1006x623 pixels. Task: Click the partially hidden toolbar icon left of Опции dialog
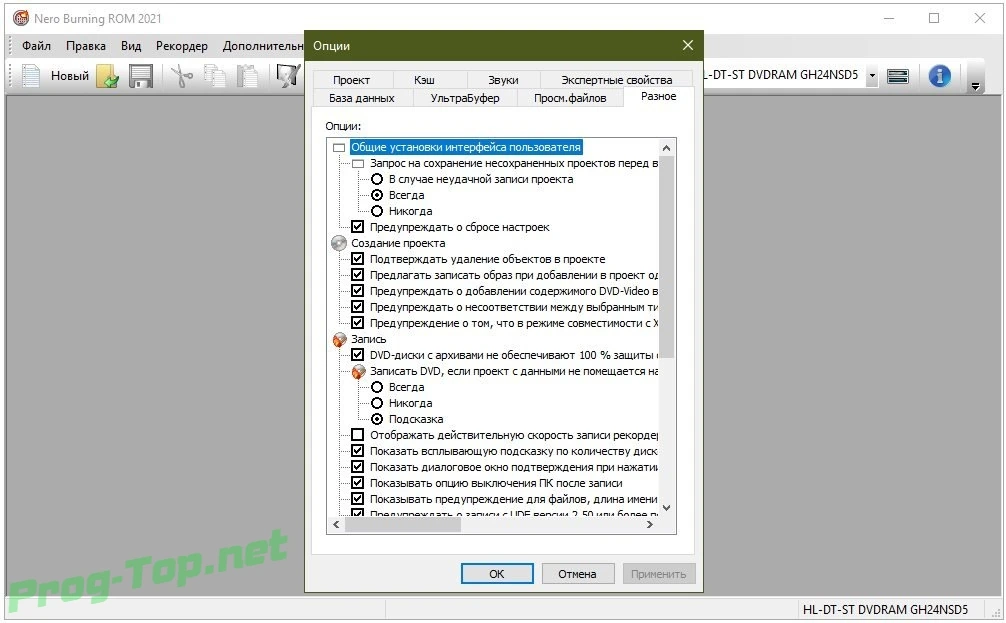(x=287, y=76)
